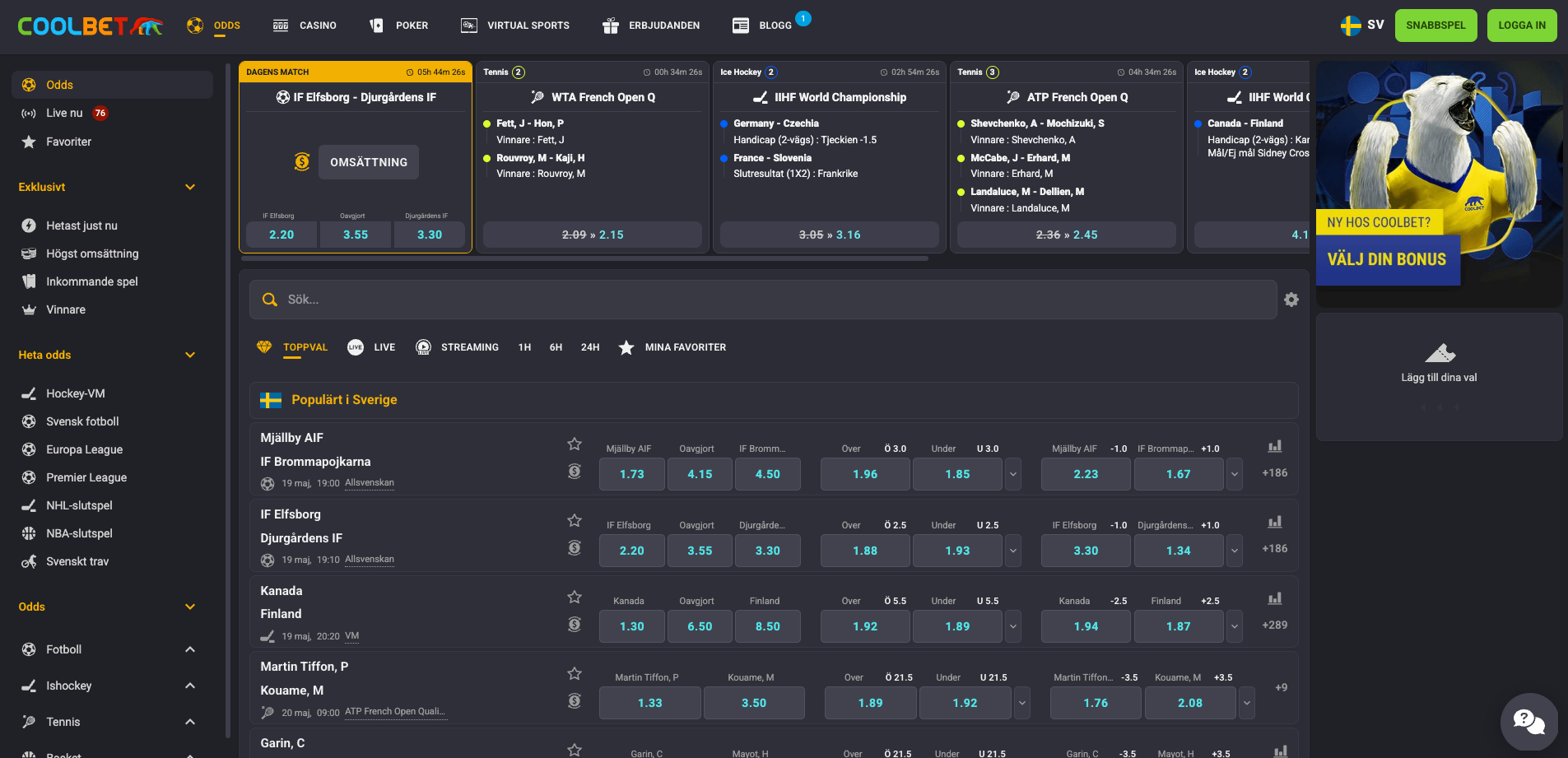
Task: Open statistics icon for Kanada–Finland match
Action: coord(1275,598)
